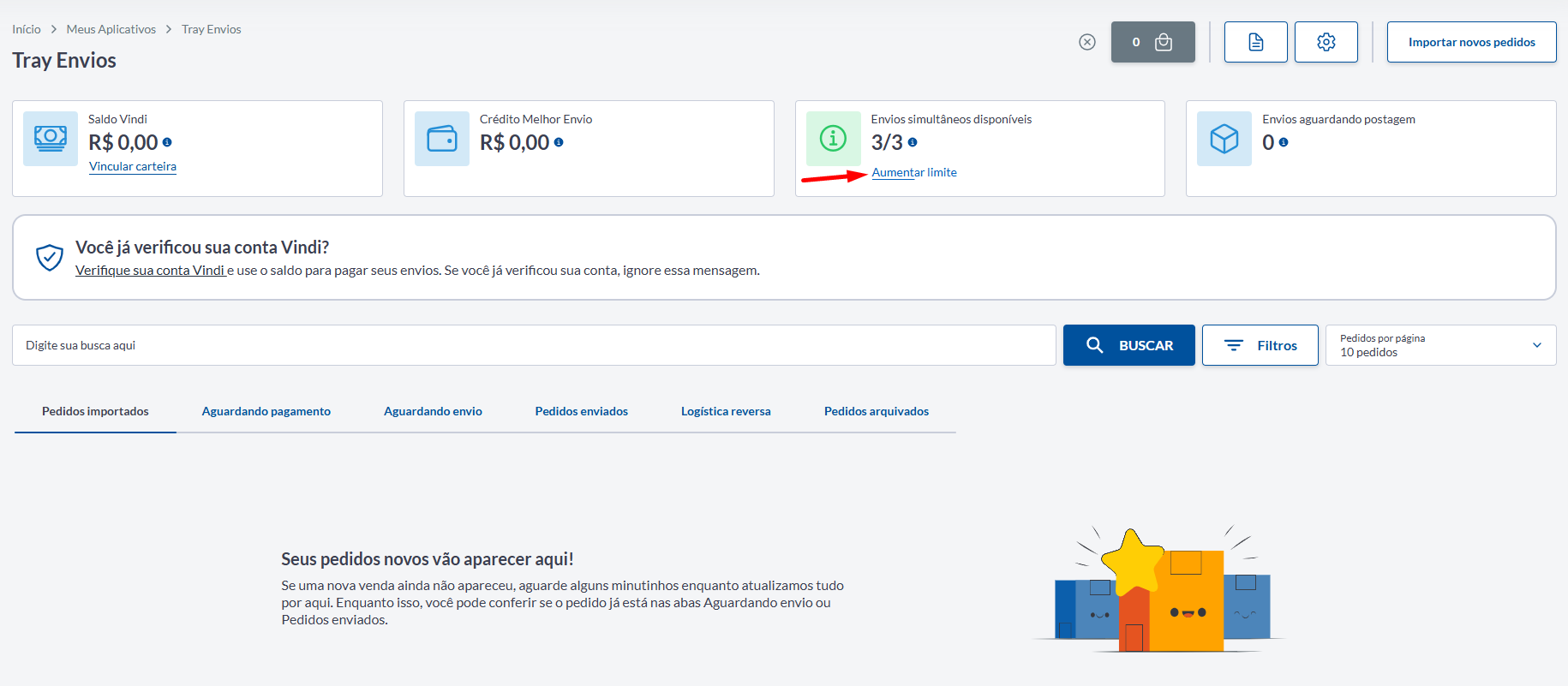This screenshot has width=1568, height=686.
Task: Switch to Aguardando pagamento tab
Action: (x=266, y=412)
